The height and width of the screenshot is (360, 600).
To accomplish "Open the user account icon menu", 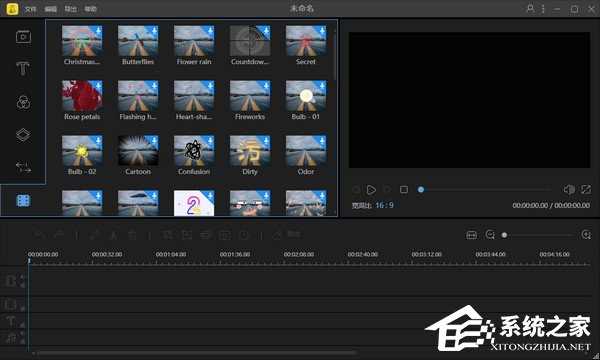I will (x=530, y=8).
